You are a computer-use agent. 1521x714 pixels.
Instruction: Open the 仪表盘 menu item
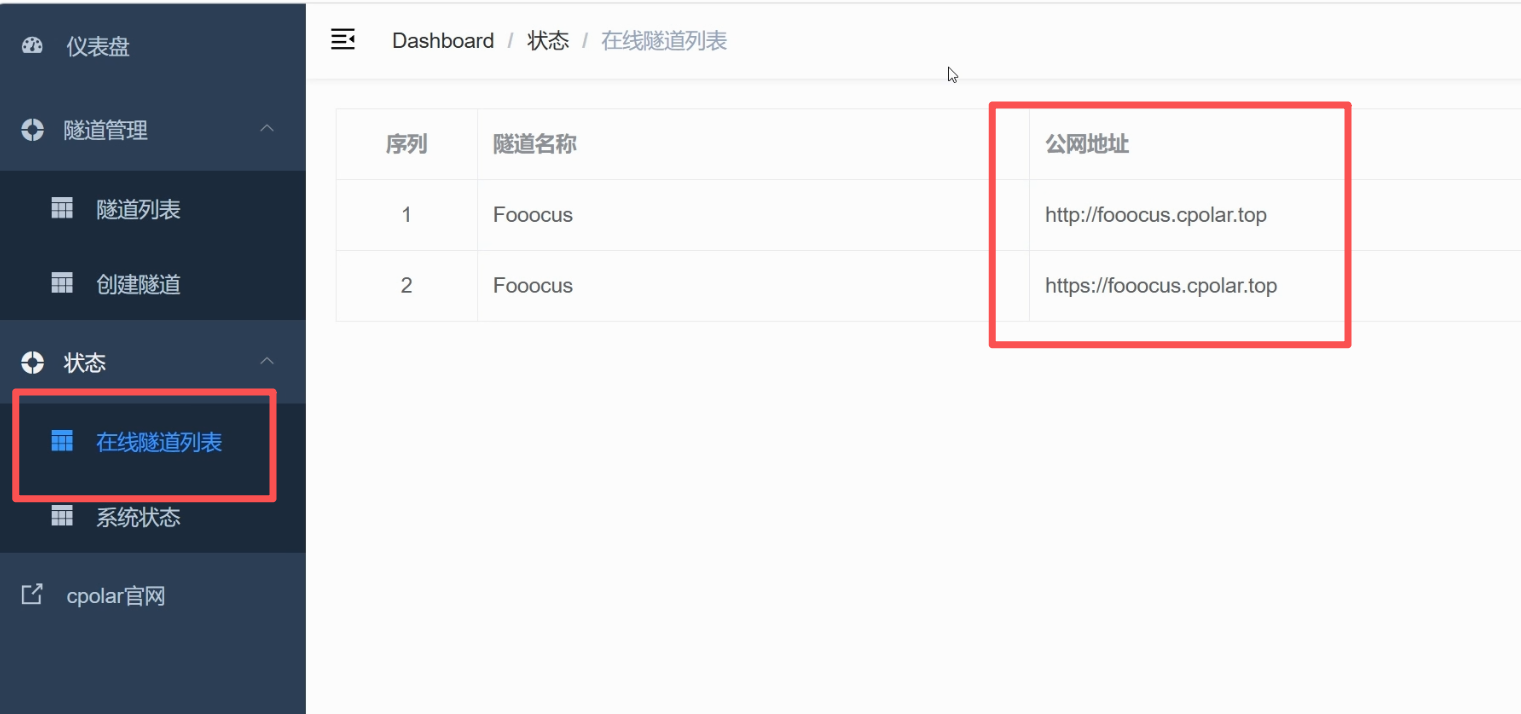[x=153, y=46]
